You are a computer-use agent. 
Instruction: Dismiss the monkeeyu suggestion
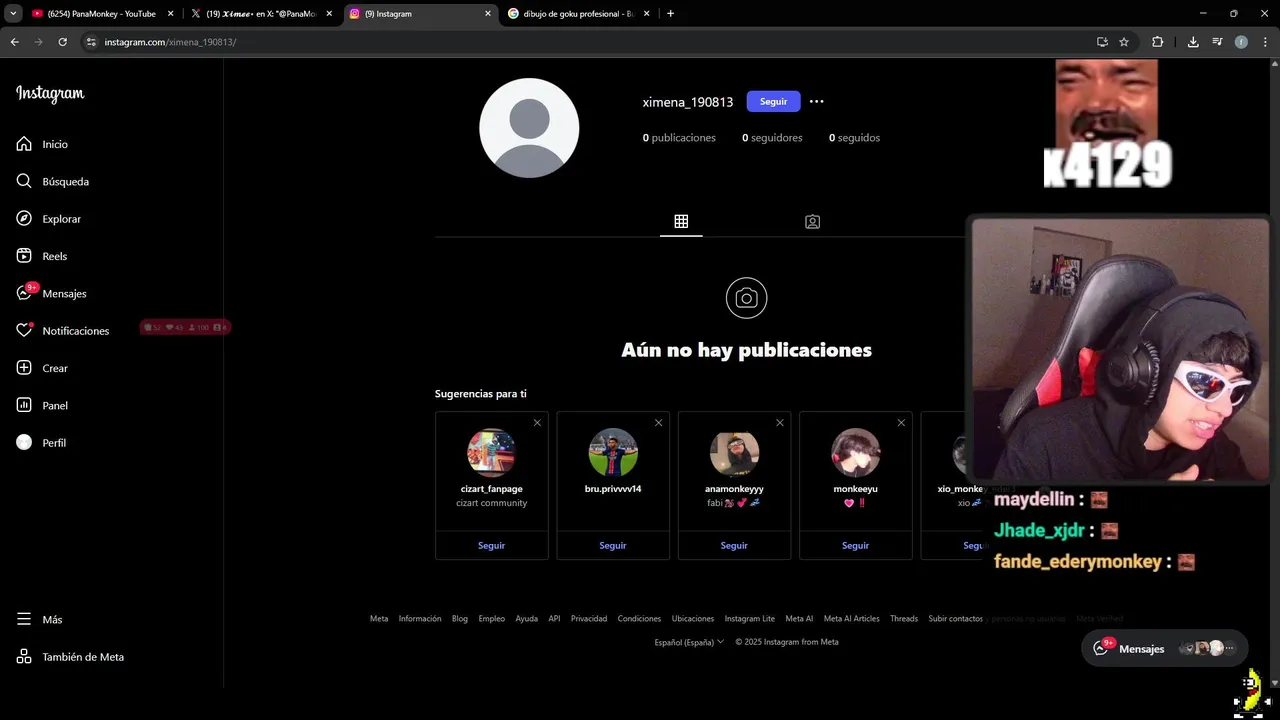click(901, 422)
